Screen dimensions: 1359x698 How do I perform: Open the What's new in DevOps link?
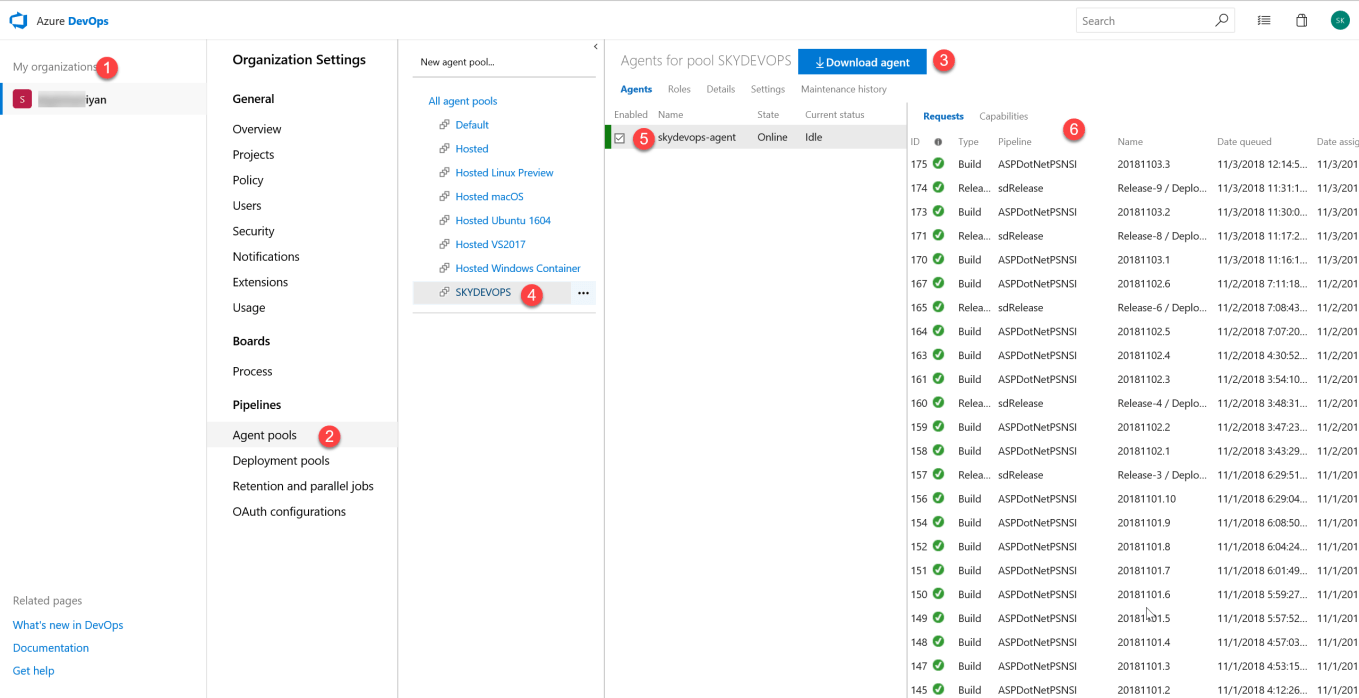pos(68,625)
